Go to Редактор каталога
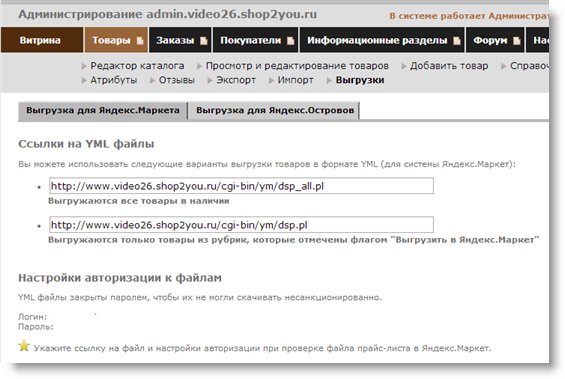565x379 pixels. [137, 66]
